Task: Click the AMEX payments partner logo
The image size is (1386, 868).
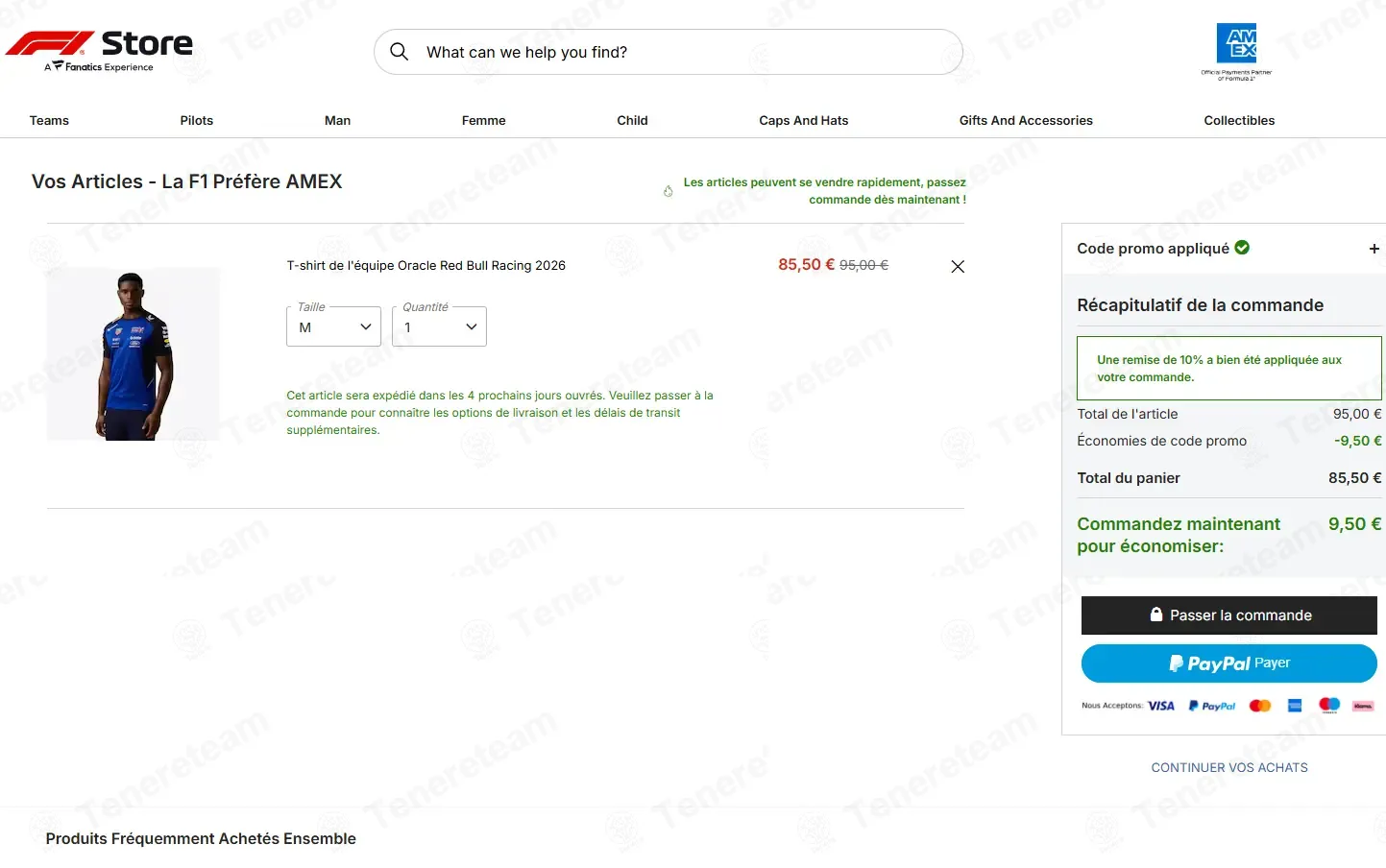Action: [x=1236, y=52]
